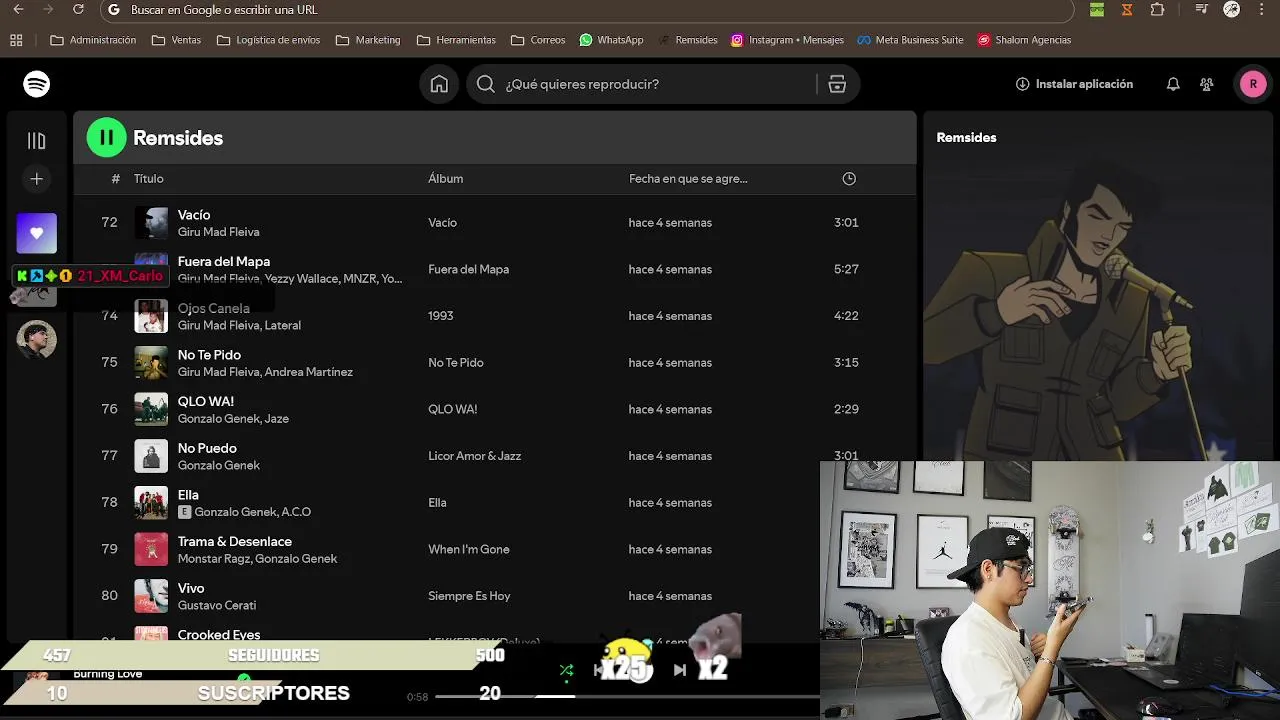1280x720 pixels.
Task: Open artist Jaze on QLO WA! row
Action: pos(278,419)
